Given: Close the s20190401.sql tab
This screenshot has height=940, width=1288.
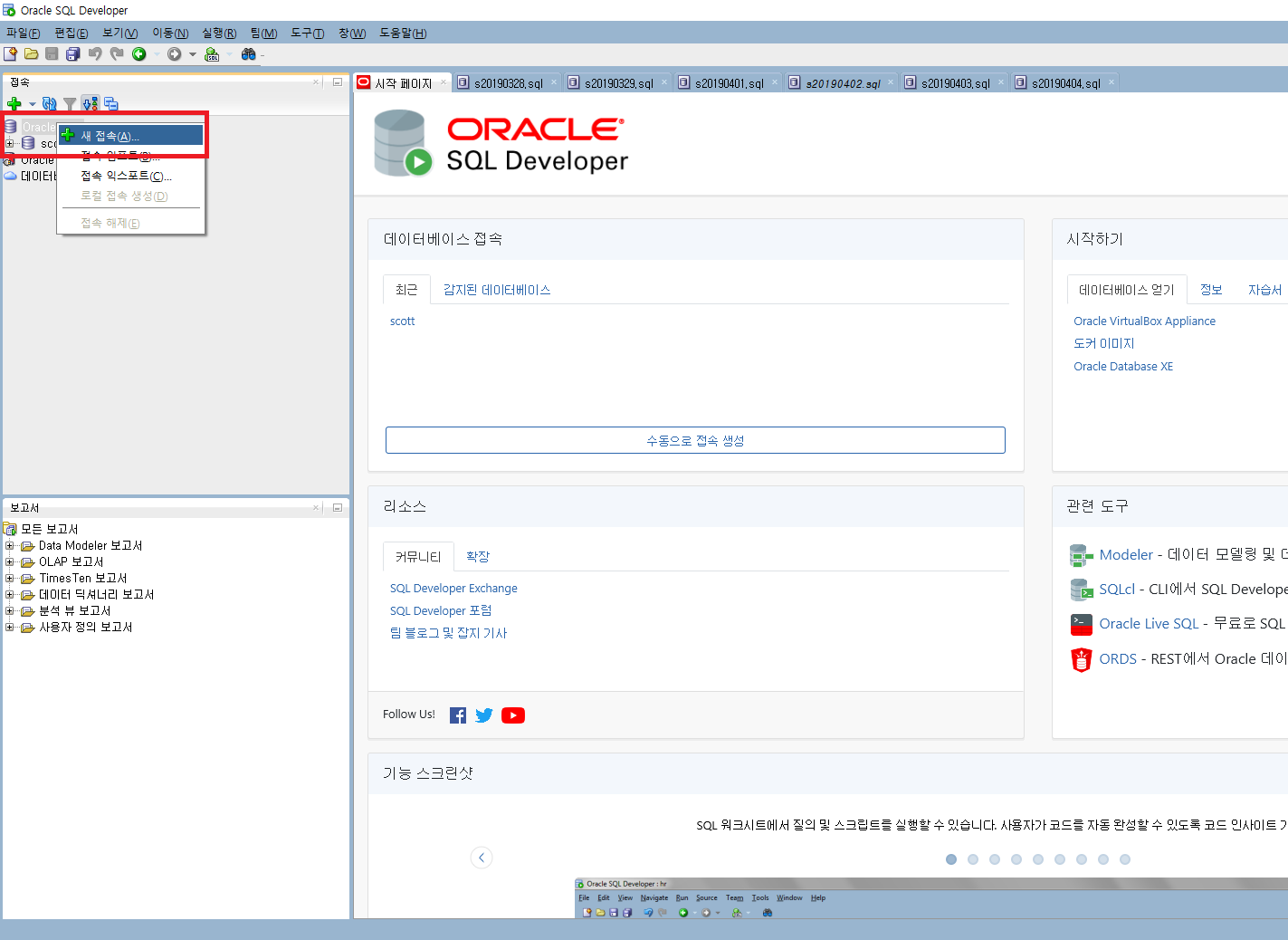Looking at the screenshot, I should [775, 82].
